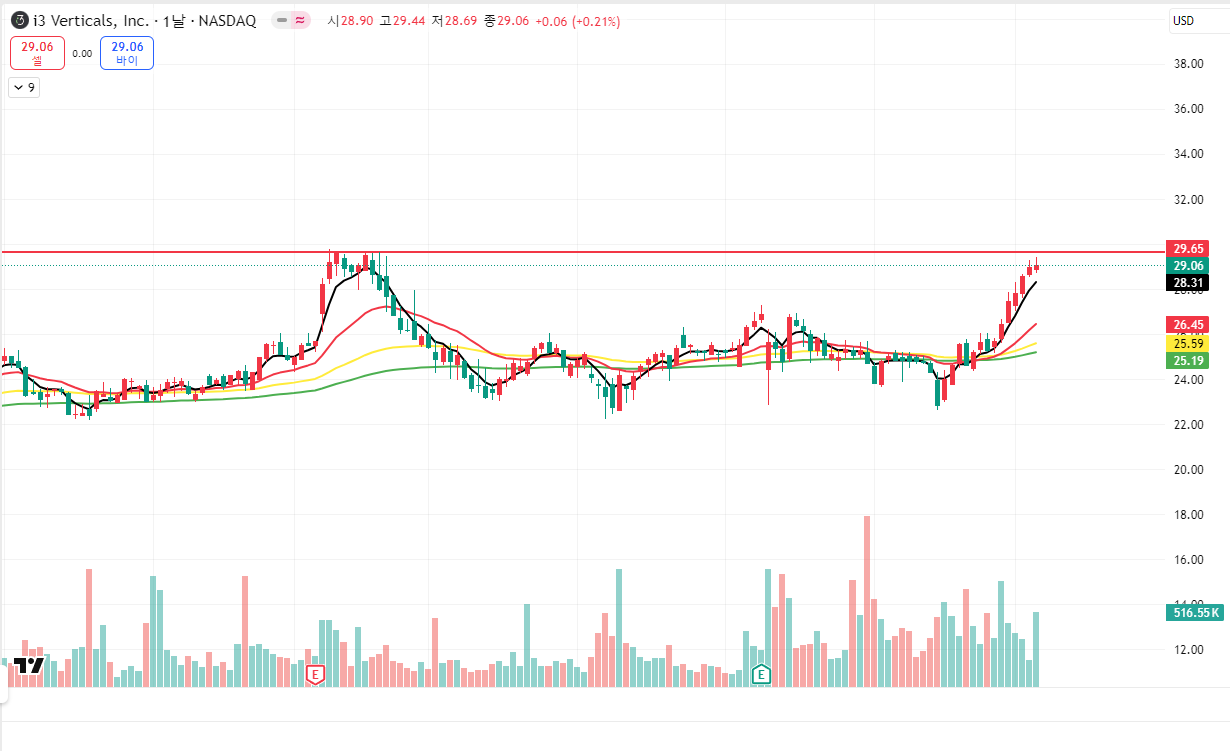Click the 34.00 price axis label
Screen dimensions: 1230x751
[x=1188, y=154]
